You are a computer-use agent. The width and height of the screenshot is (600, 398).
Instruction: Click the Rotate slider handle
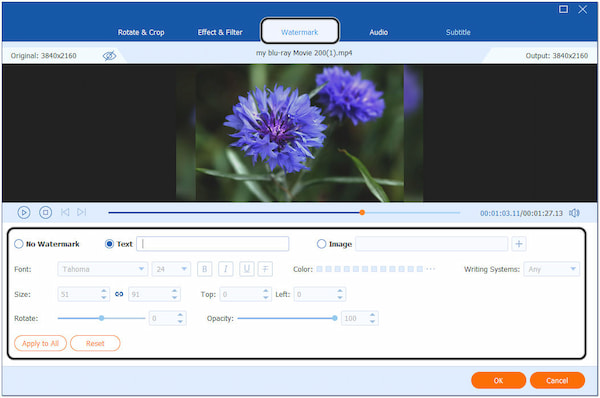[101, 318]
